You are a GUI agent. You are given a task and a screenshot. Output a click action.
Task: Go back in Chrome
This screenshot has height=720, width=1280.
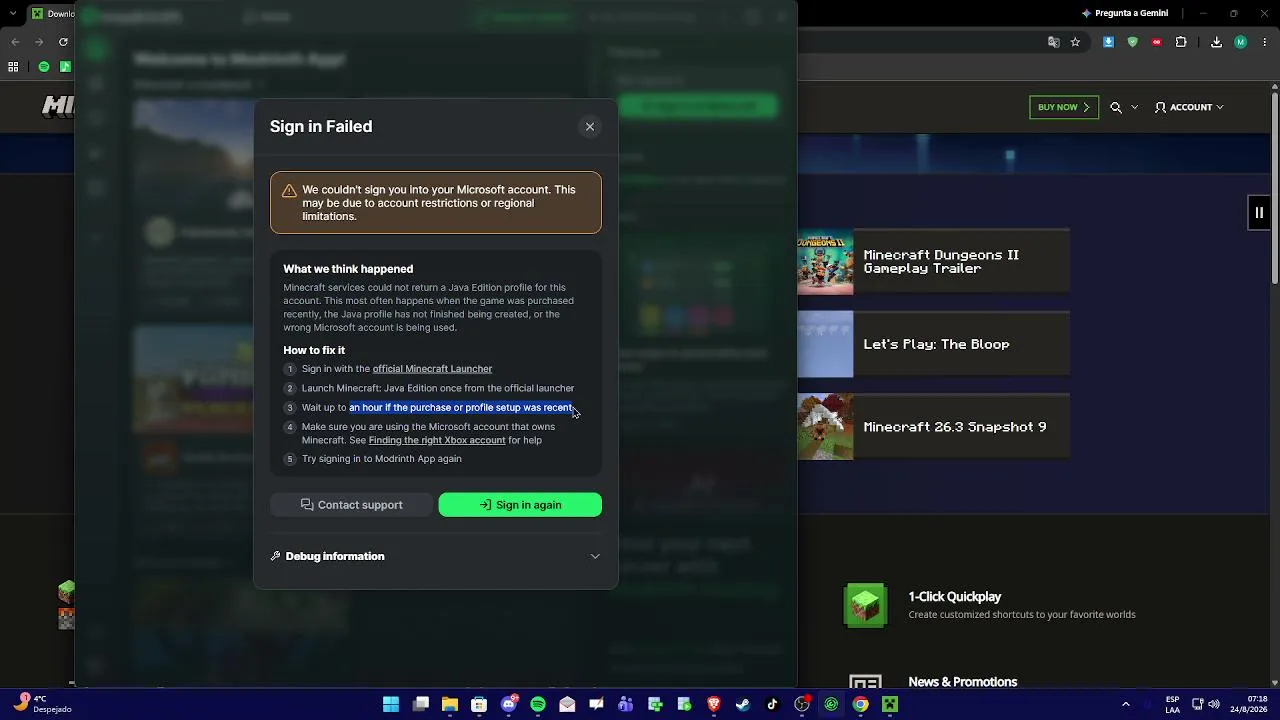(x=15, y=42)
